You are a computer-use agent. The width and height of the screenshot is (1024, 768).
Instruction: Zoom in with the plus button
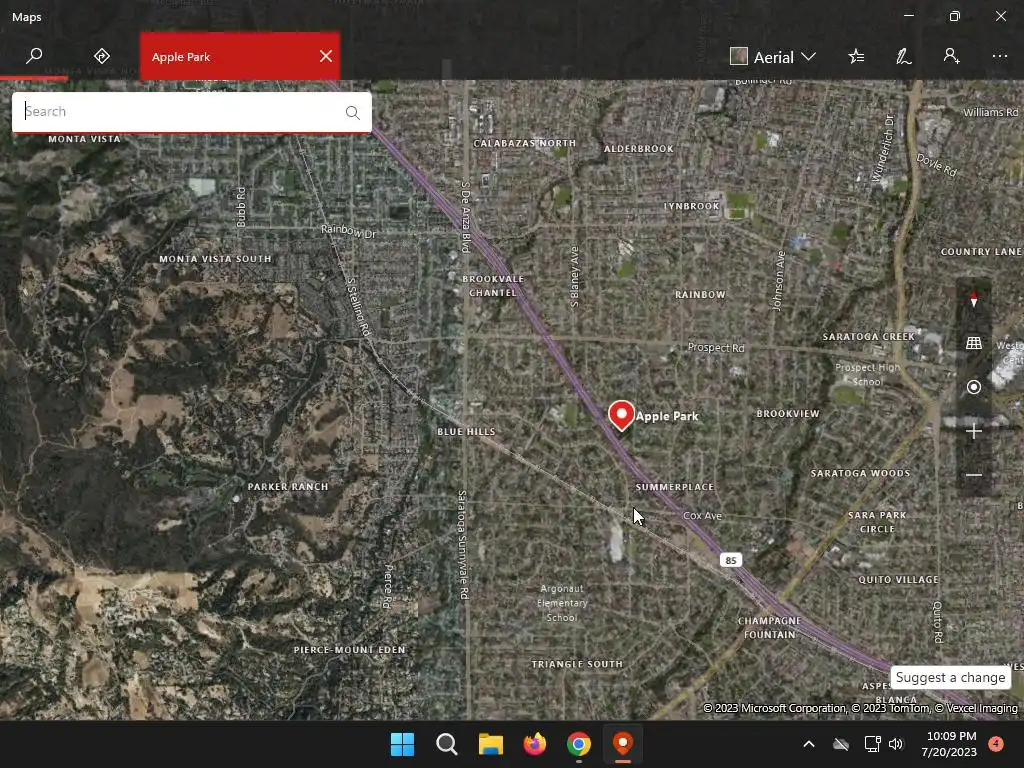point(974,431)
